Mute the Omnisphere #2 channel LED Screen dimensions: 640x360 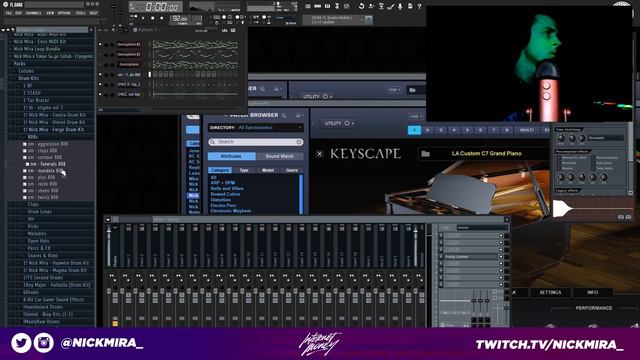coord(100,54)
